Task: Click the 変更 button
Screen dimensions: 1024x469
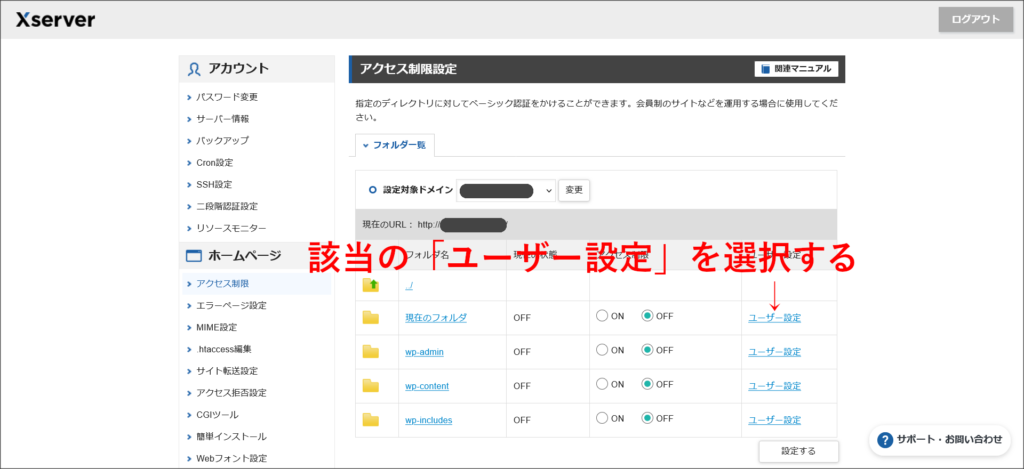Action: [574, 191]
